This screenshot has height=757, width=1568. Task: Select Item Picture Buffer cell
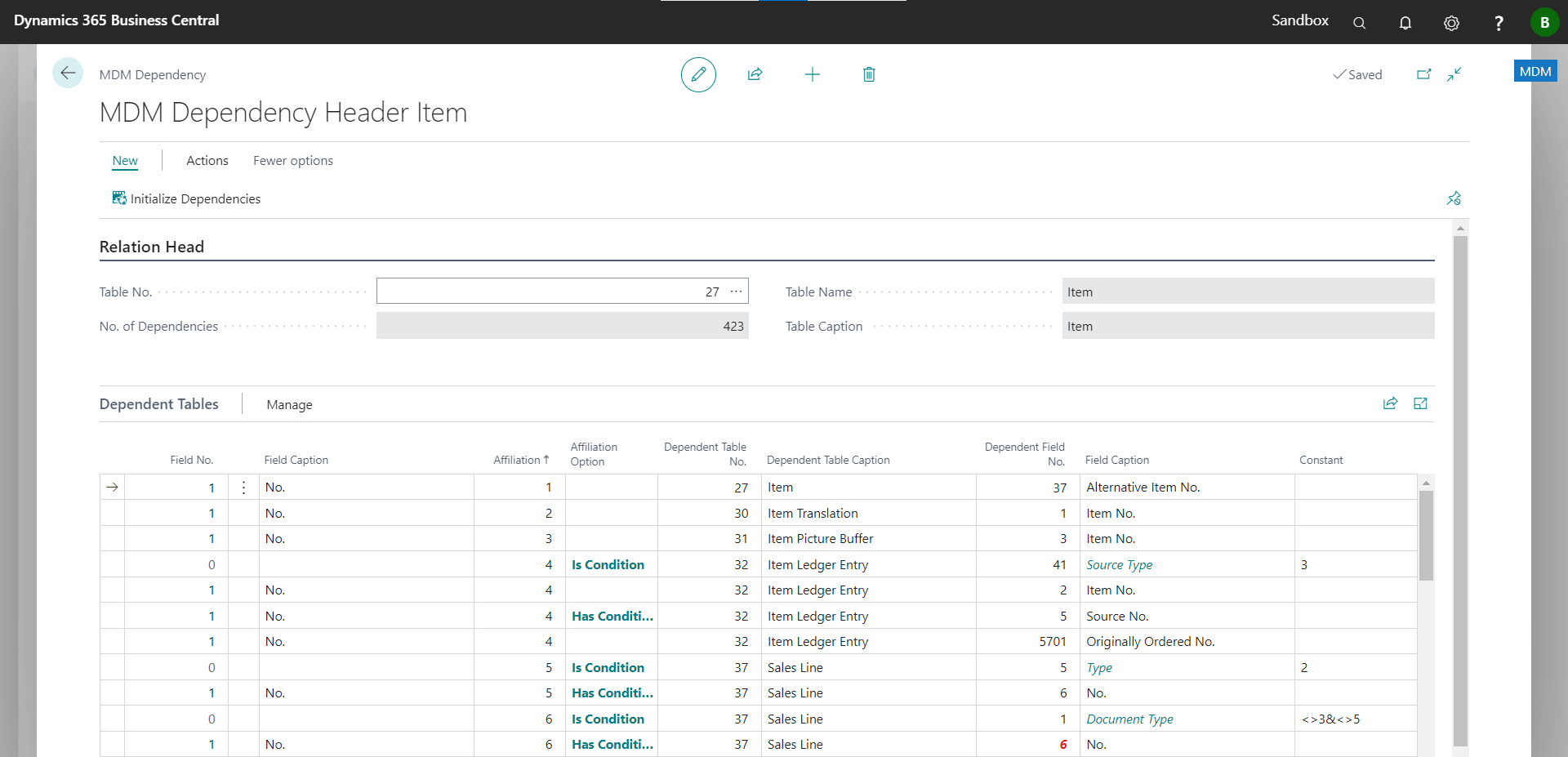point(869,539)
